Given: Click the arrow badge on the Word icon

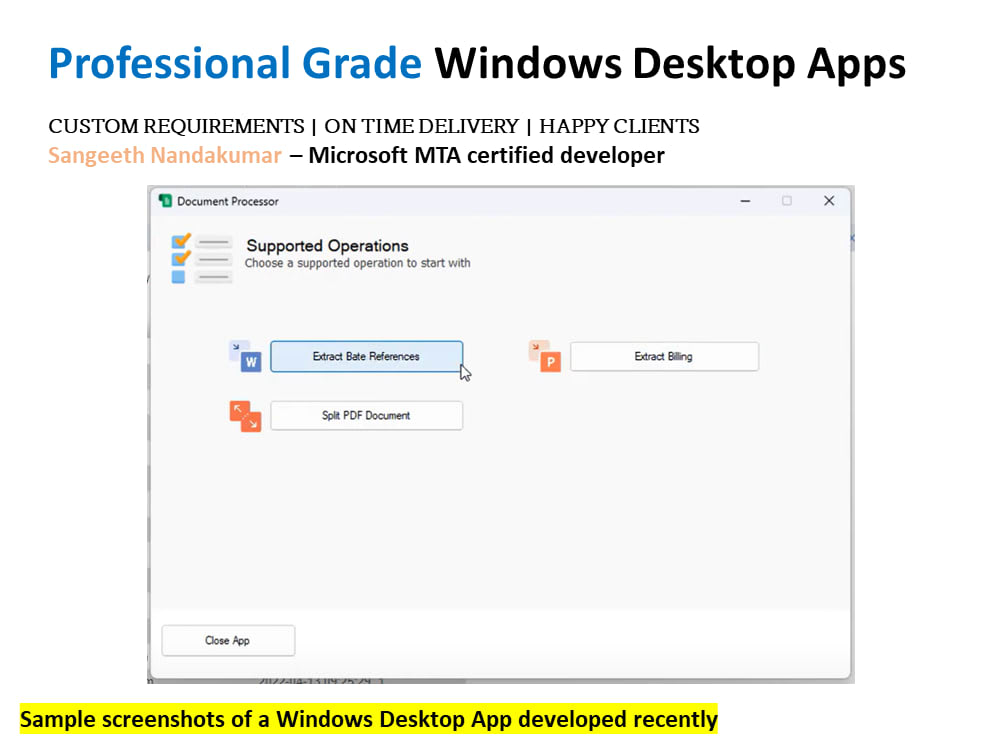Looking at the screenshot, I should 236,347.
